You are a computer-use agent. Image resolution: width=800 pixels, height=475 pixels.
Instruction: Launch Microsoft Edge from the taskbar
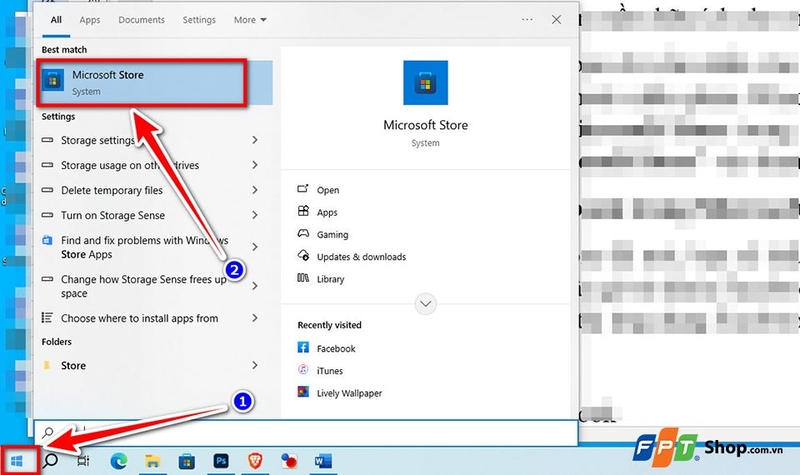pyautogui.click(x=119, y=461)
